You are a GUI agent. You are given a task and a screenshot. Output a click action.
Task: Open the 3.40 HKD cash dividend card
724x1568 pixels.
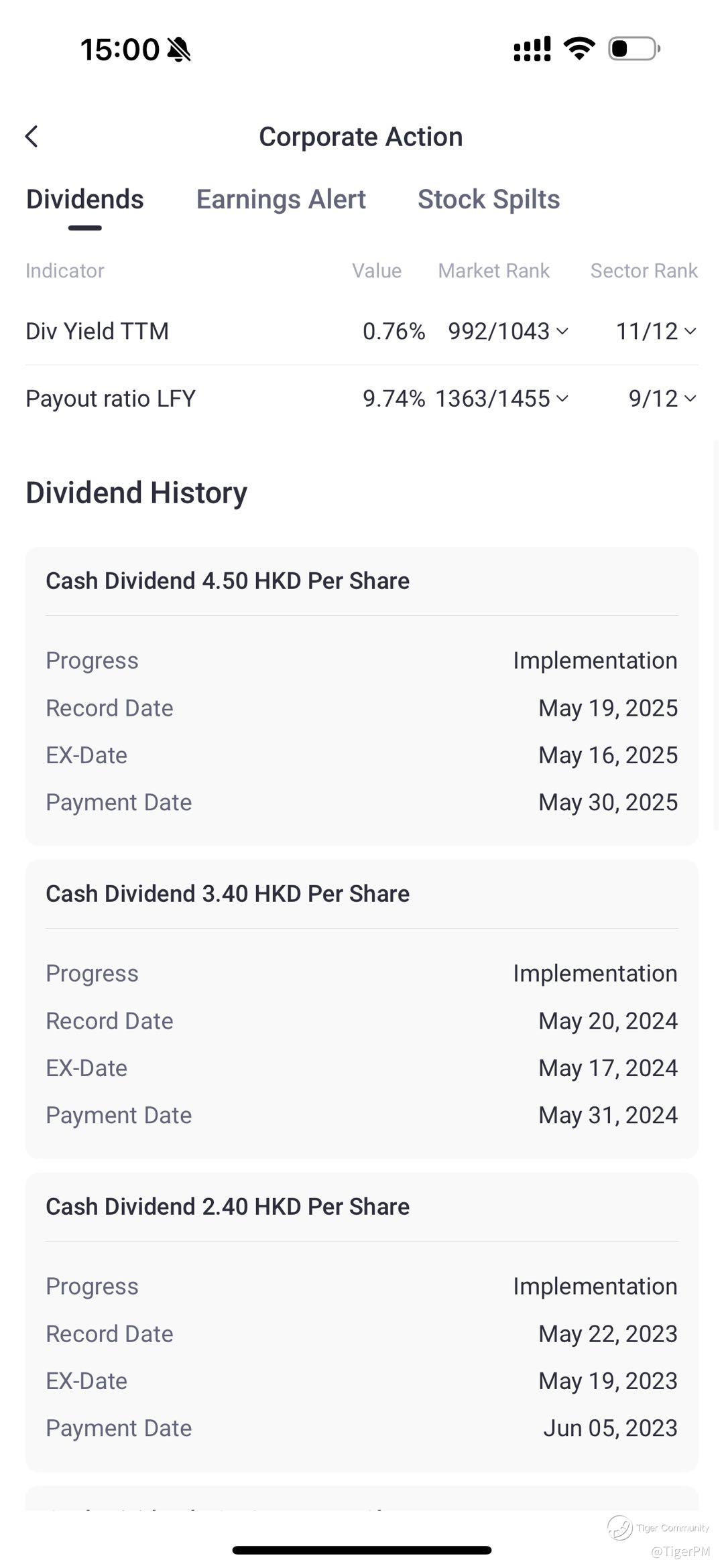(x=362, y=1008)
